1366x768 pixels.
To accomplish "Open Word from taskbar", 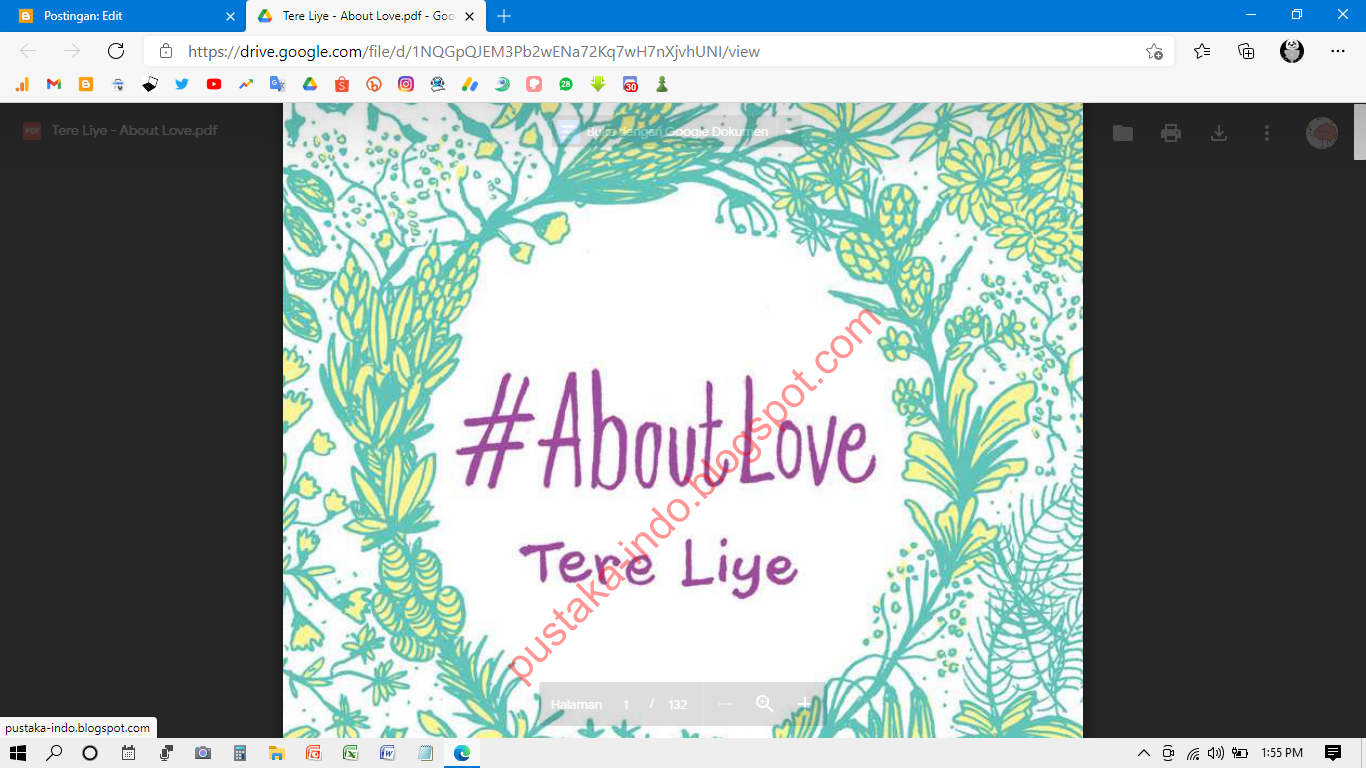I will click(387, 753).
